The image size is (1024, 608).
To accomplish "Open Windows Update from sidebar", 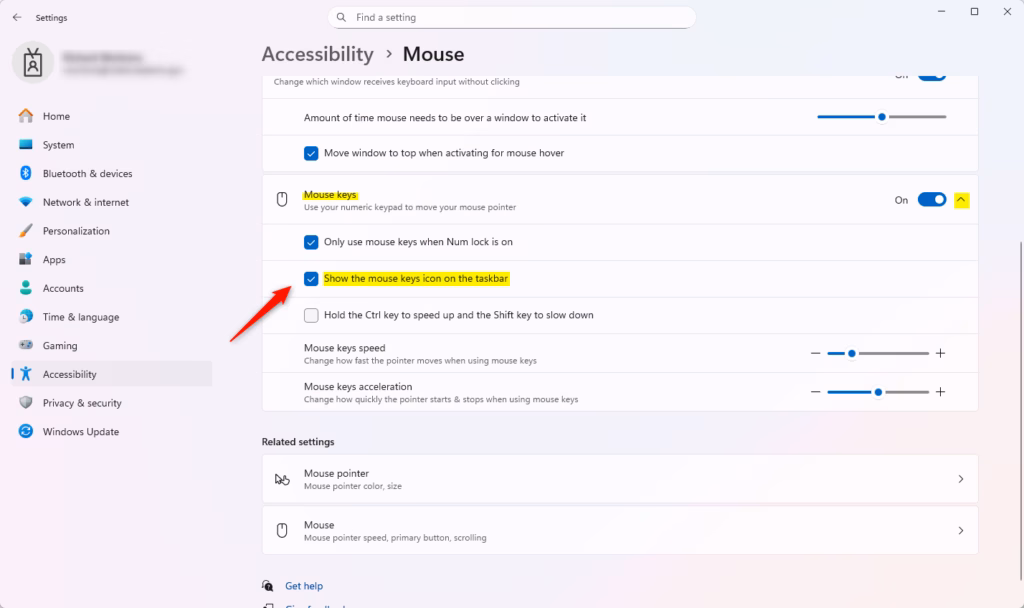I will pyautogui.click(x=80, y=432).
